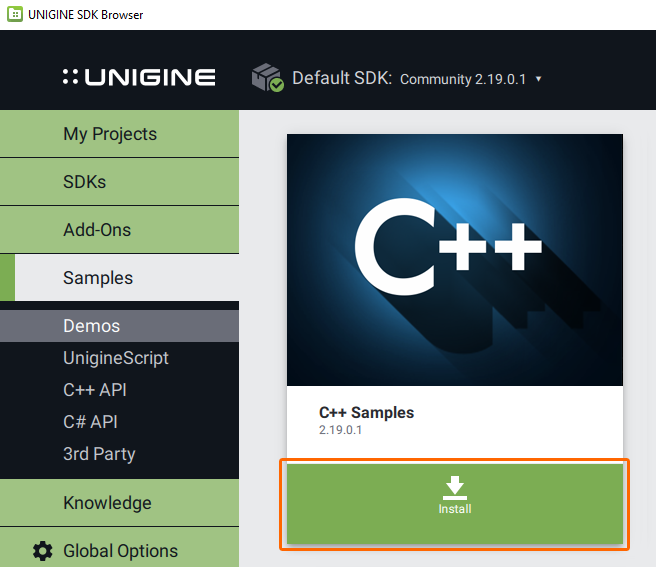Open the Default SDK version dropdown arrow
The width and height of the screenshot is (656, 567).
coord(538,79)
